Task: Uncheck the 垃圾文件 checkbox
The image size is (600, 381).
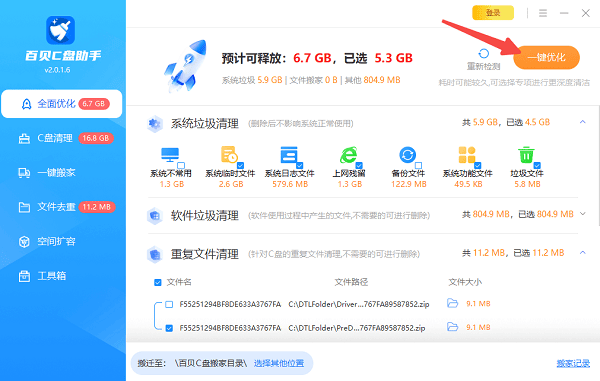Action: tap(537, 165)
